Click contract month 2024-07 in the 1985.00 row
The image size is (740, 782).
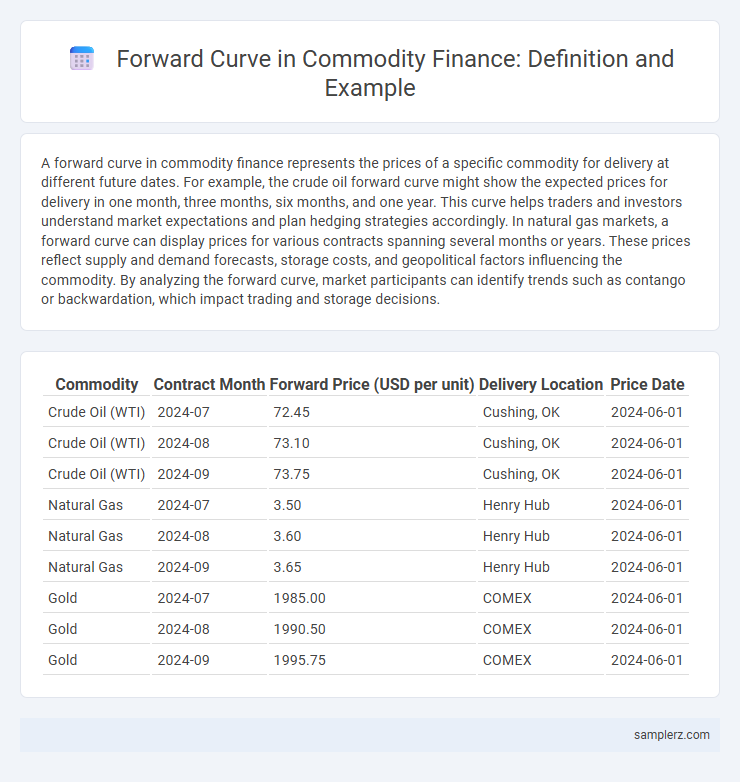pyautogui.click(x=184, y=598)
